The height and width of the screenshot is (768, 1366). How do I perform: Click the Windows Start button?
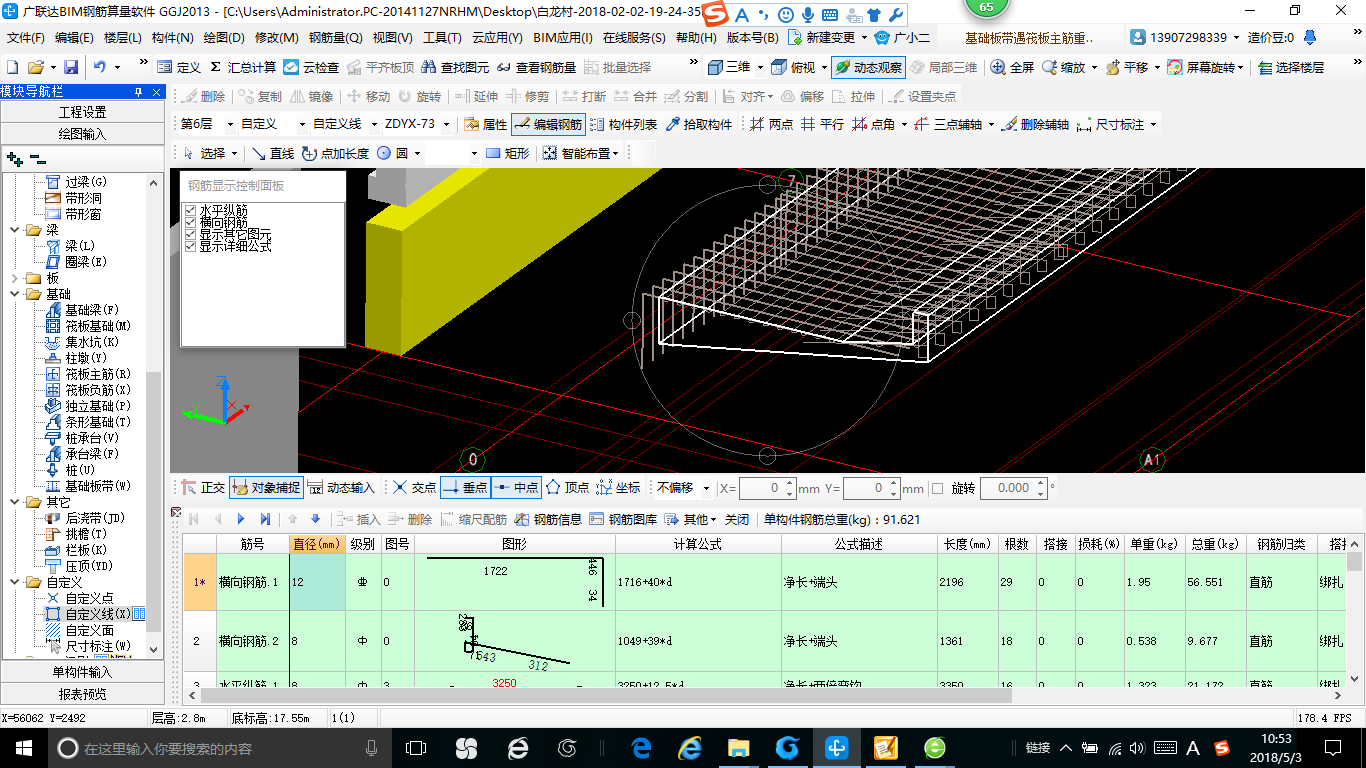22,747
